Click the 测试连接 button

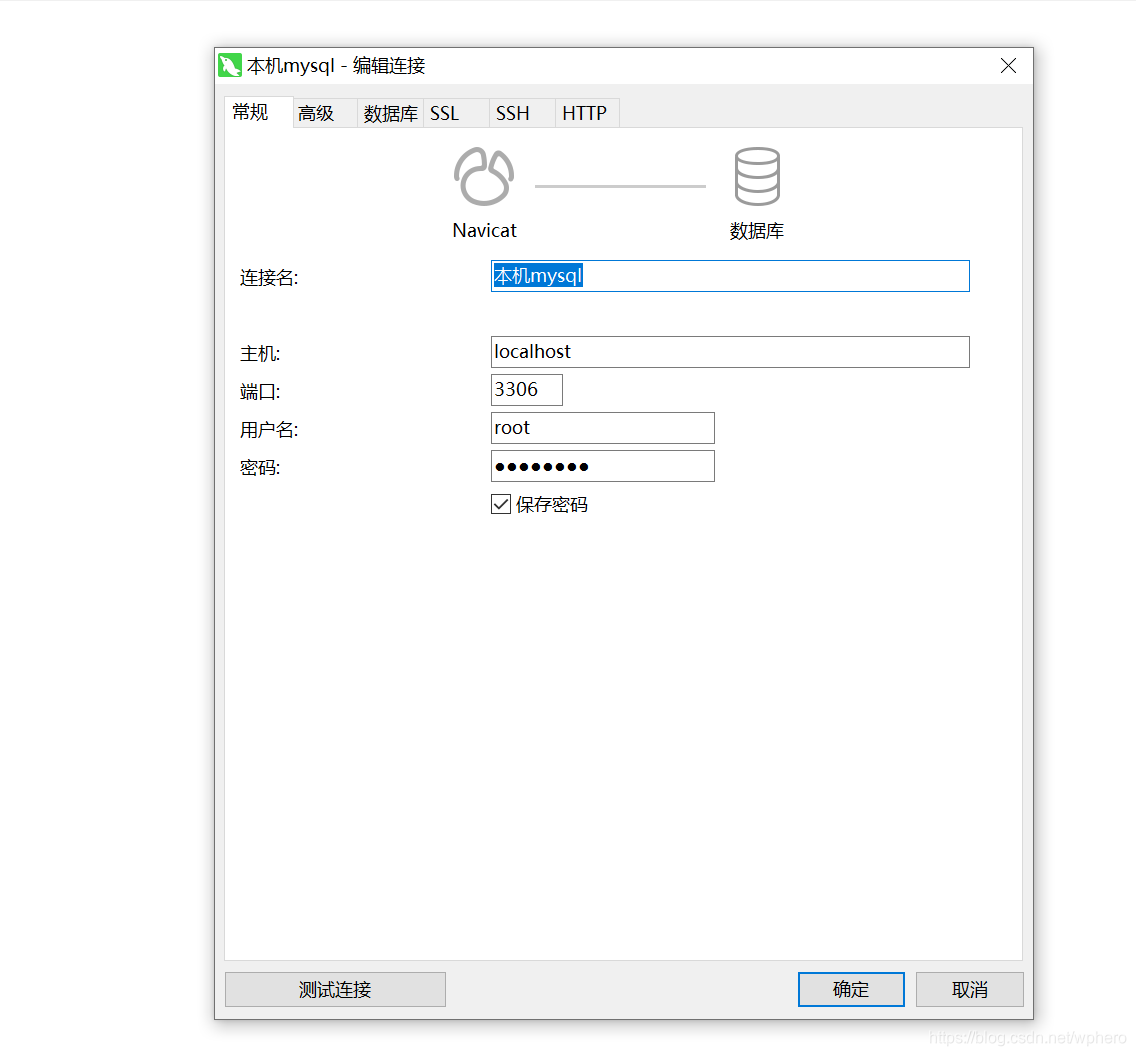point(335,989)
